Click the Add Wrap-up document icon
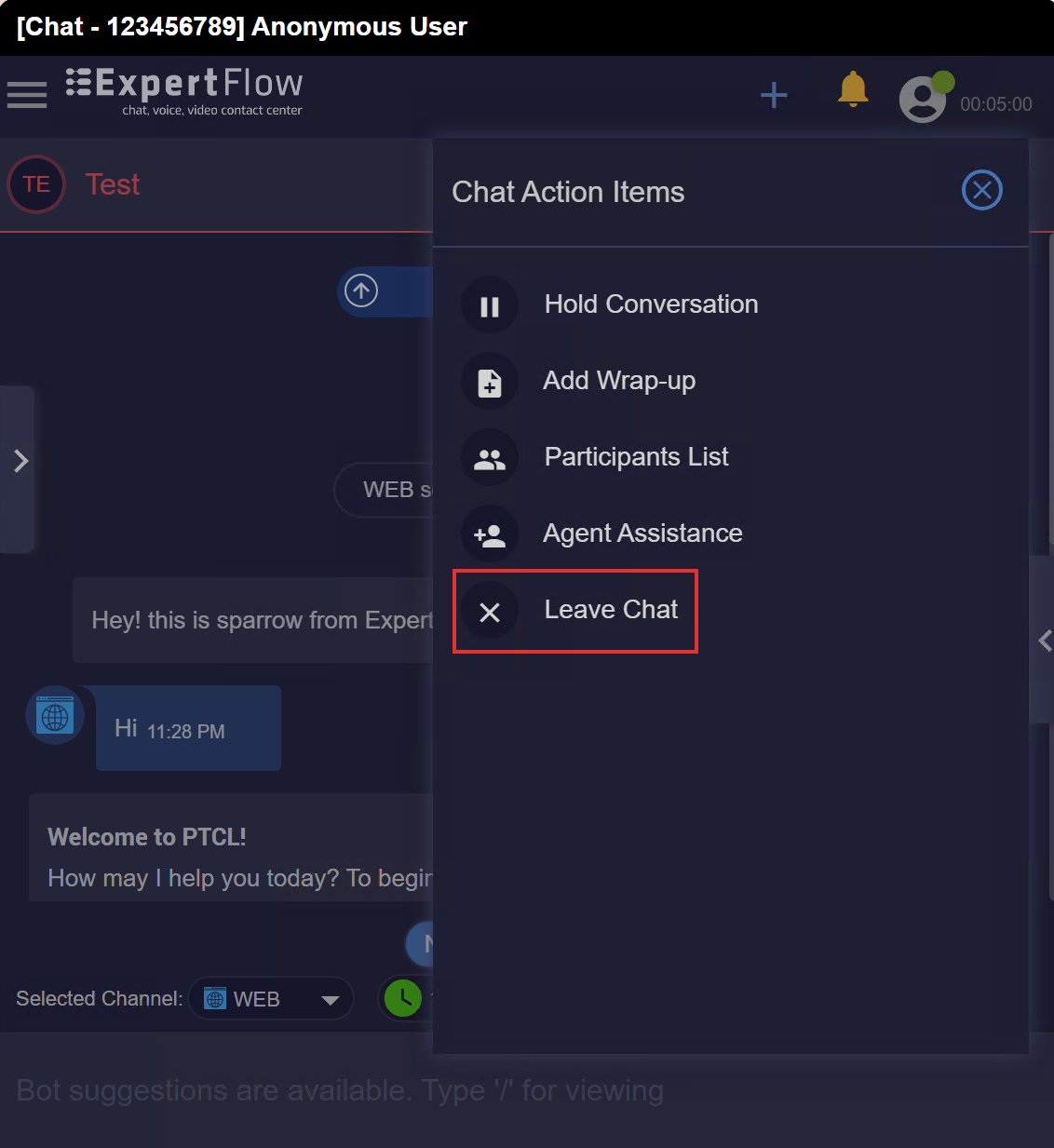 click(490, 382)
